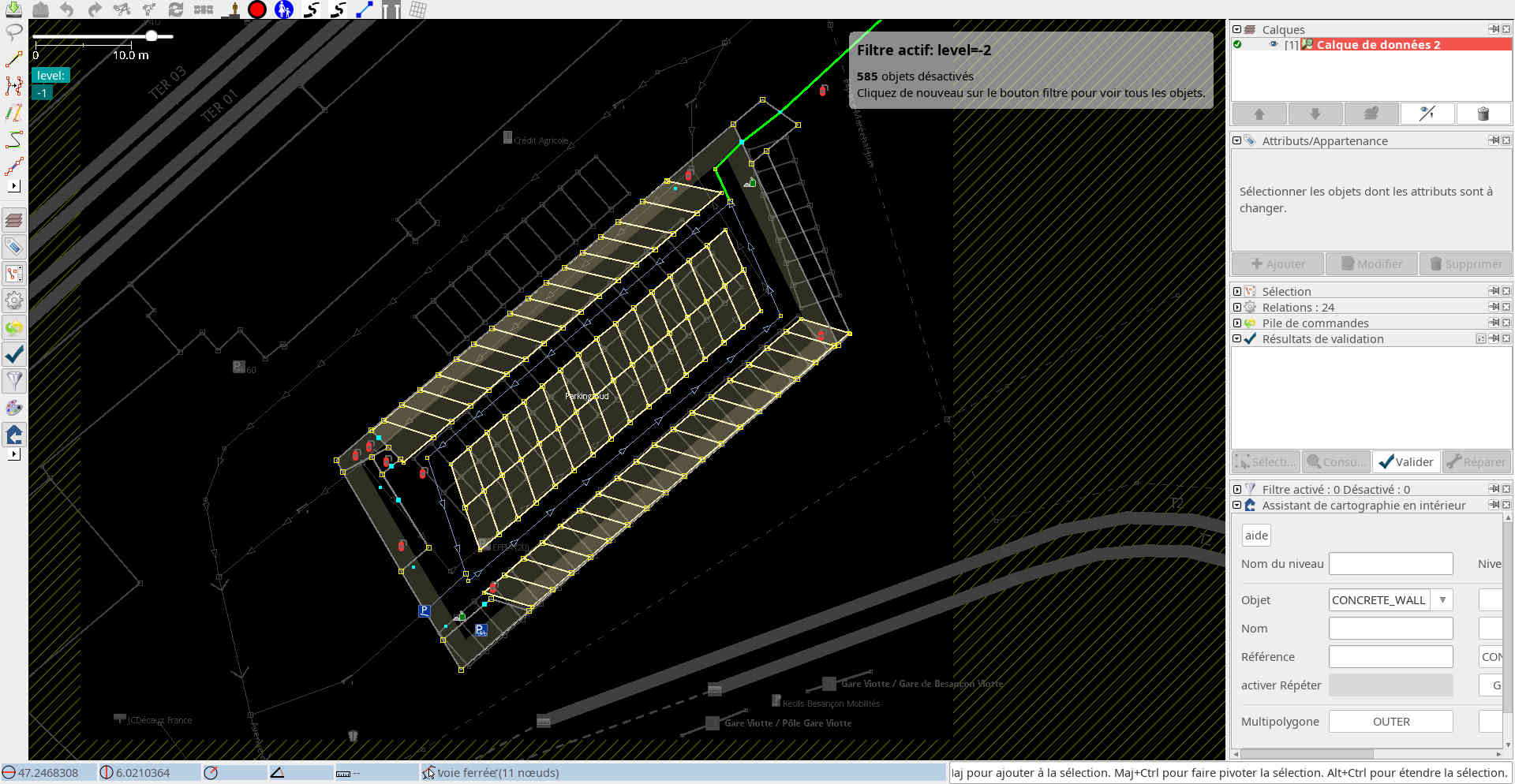
Task: Click the pedestrian footway preset icon
Action: (x=284, y=9)
